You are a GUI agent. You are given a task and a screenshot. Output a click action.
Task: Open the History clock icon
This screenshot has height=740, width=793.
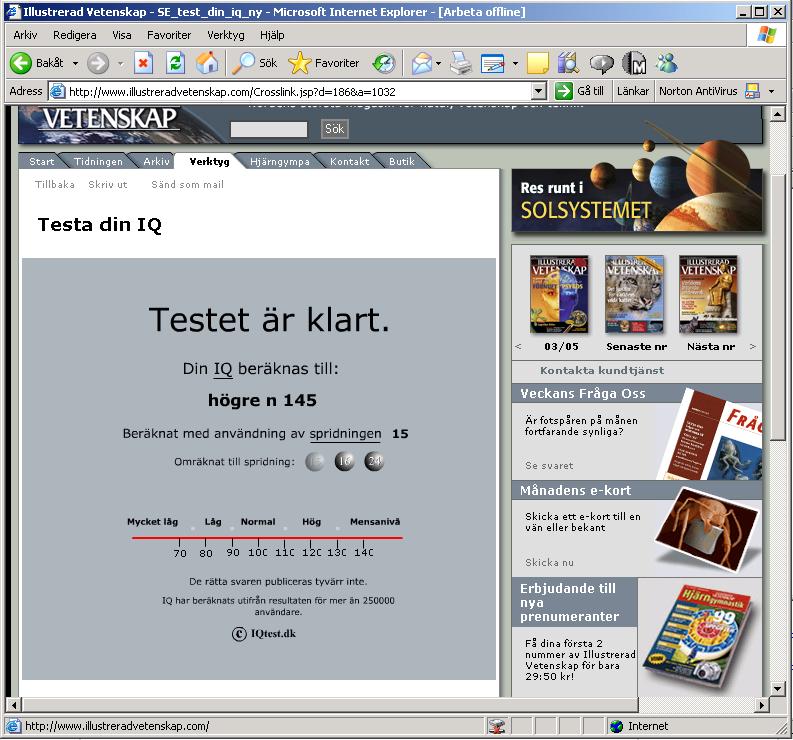(384, 63)
